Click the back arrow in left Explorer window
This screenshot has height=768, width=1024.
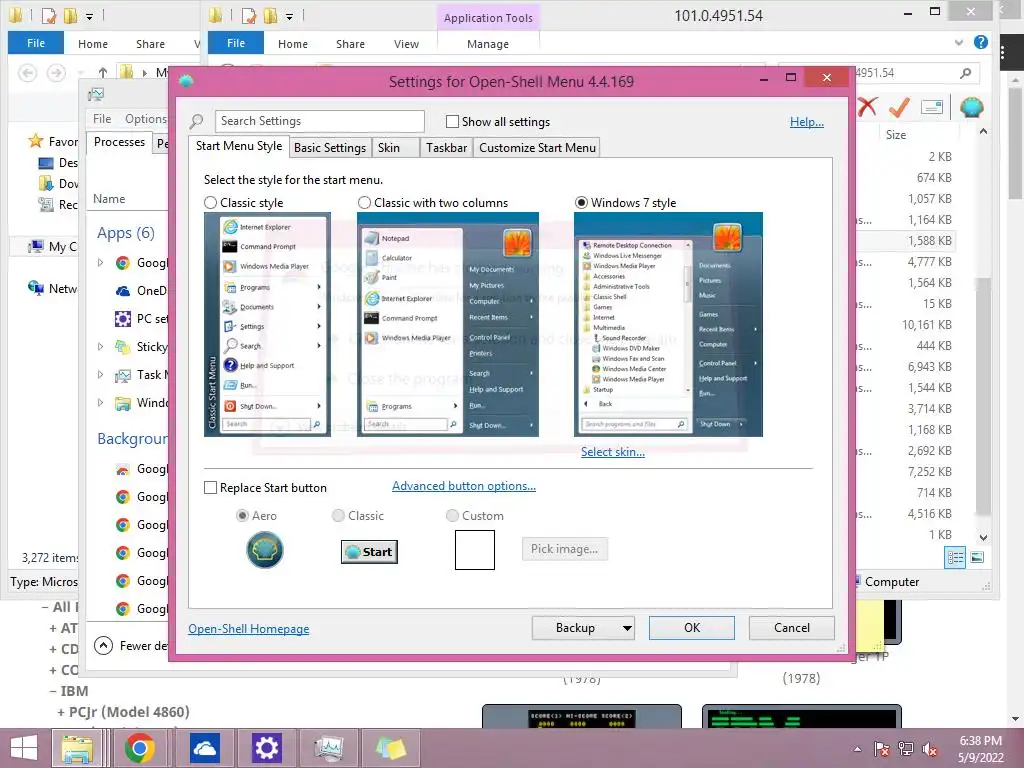[27, 72]
